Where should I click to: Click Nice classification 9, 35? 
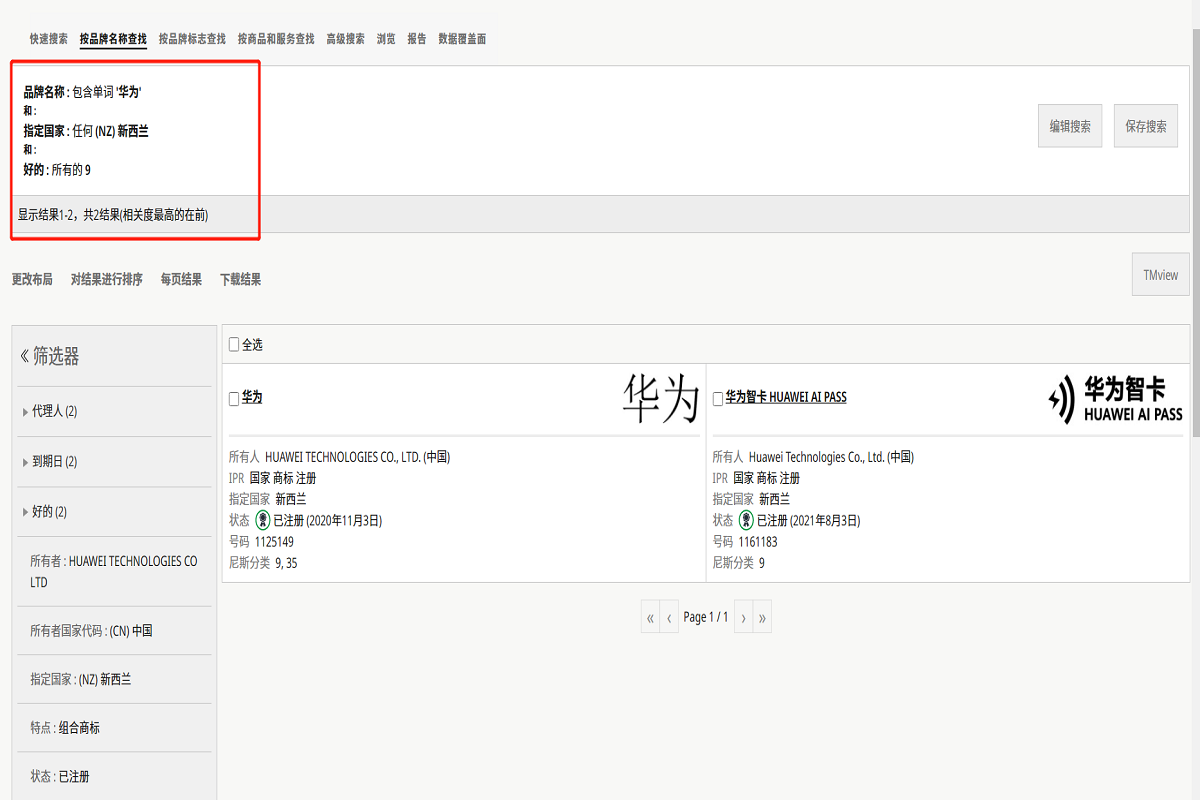[286, 563]
